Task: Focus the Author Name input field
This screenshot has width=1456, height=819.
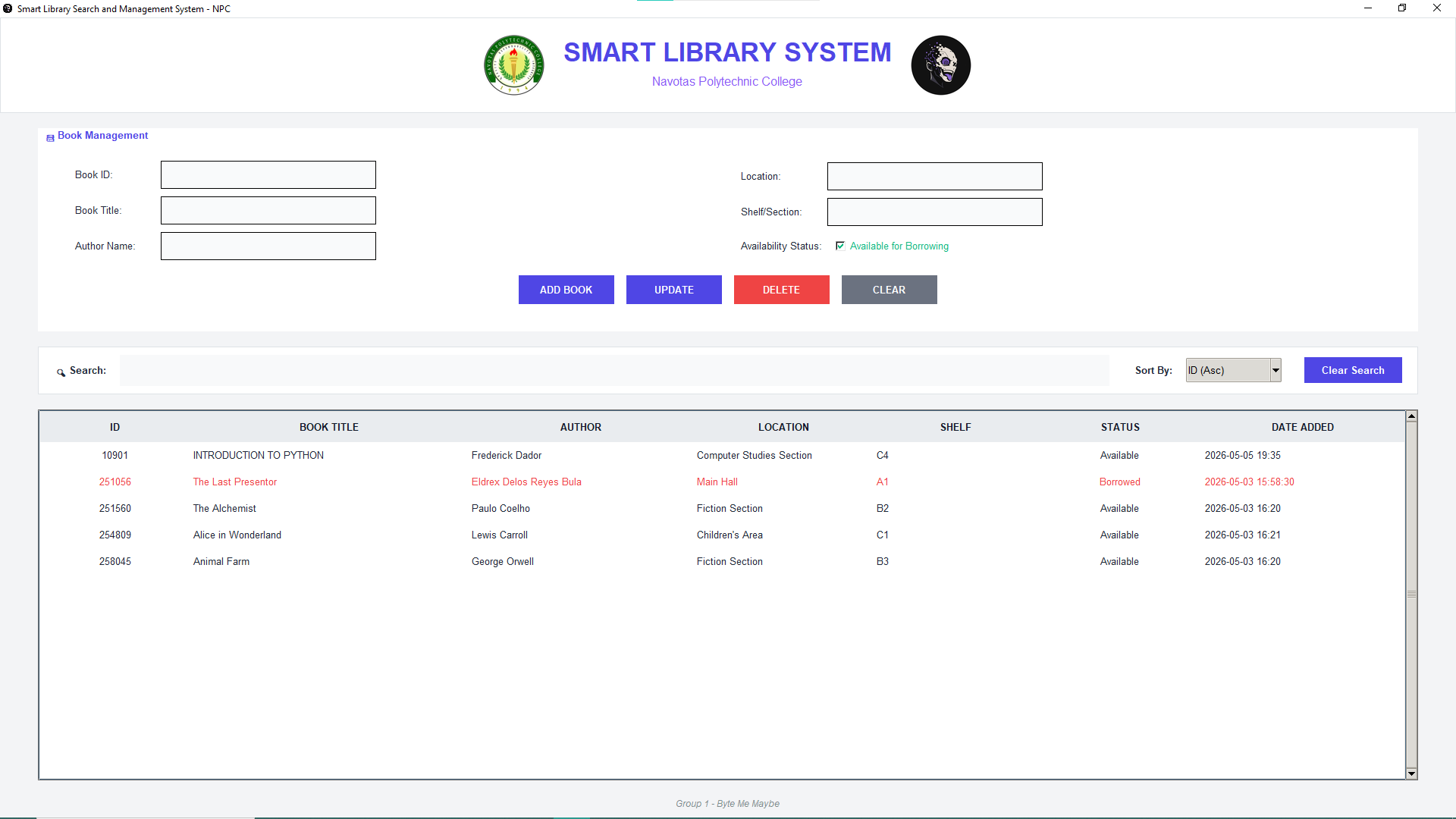Action: point(268,246)
